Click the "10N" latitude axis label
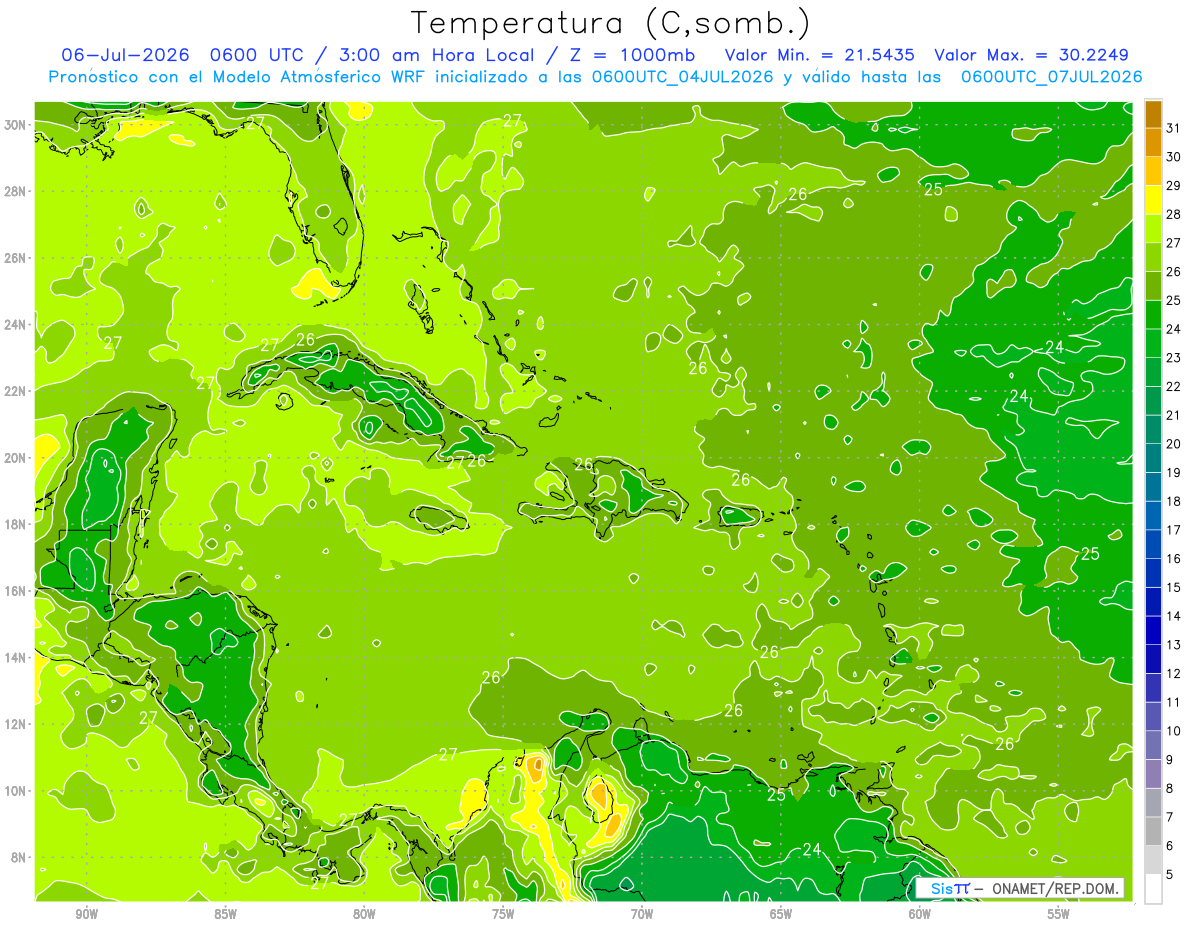Viewport: 1200px width, 927px height. coord(17,791)
